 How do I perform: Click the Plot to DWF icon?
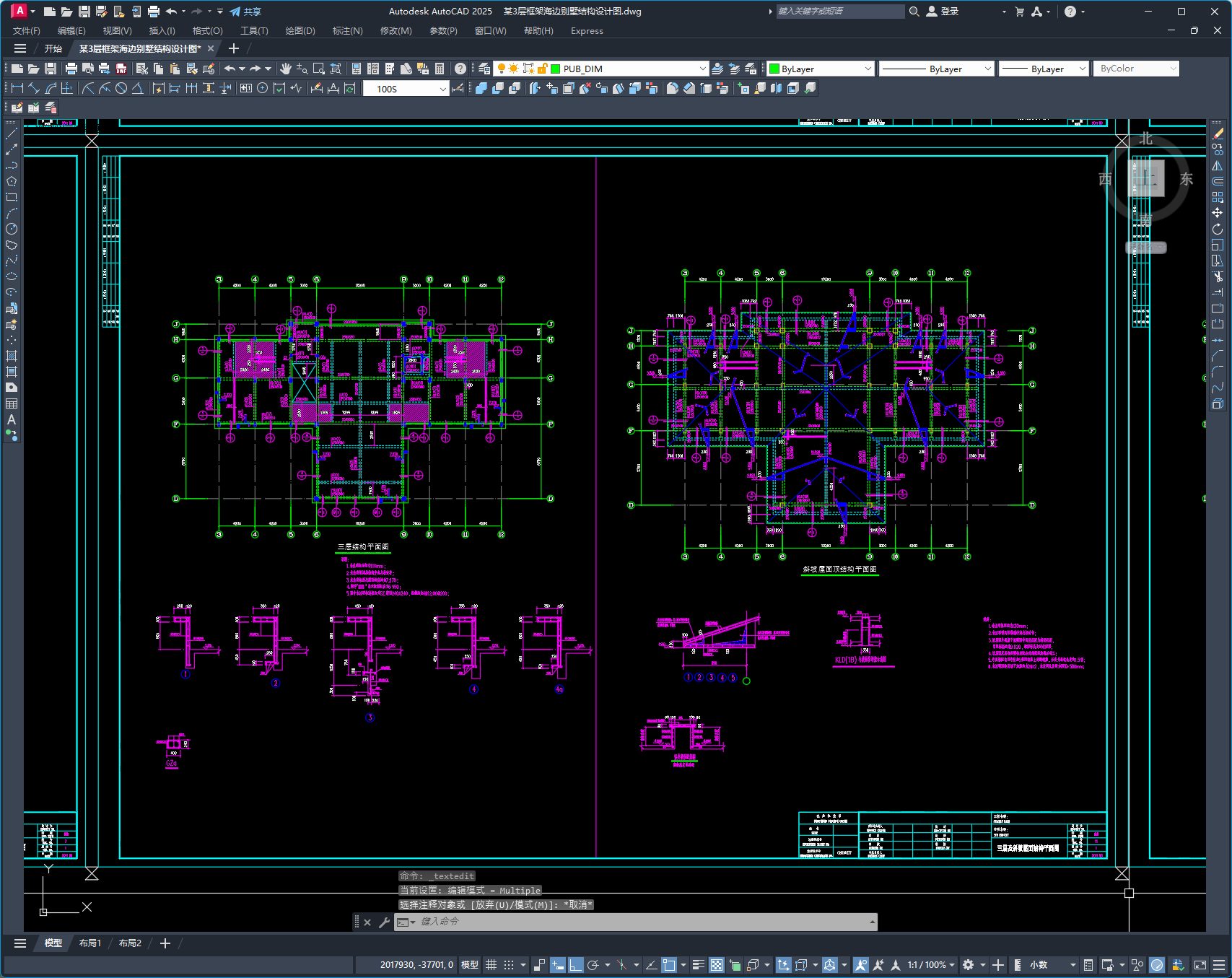pos(121,69)
